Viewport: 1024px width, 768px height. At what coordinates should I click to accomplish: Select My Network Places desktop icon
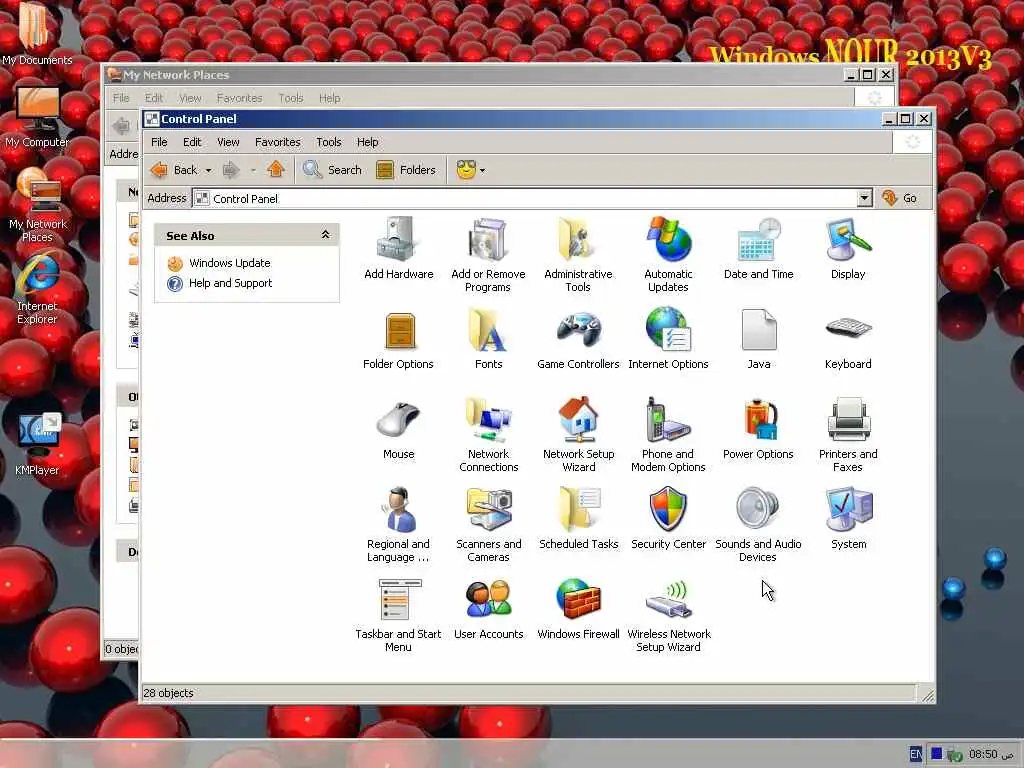(x=37, y=204)
